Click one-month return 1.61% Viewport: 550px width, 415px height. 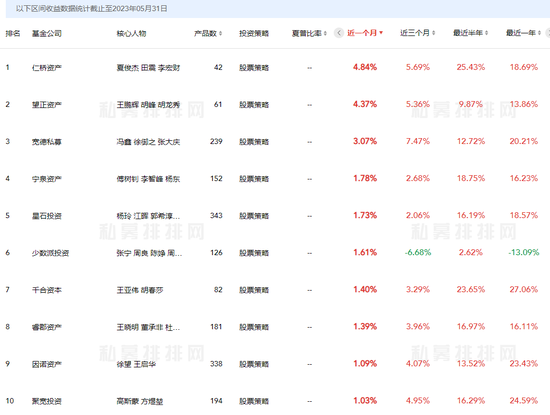pos(365,252)
